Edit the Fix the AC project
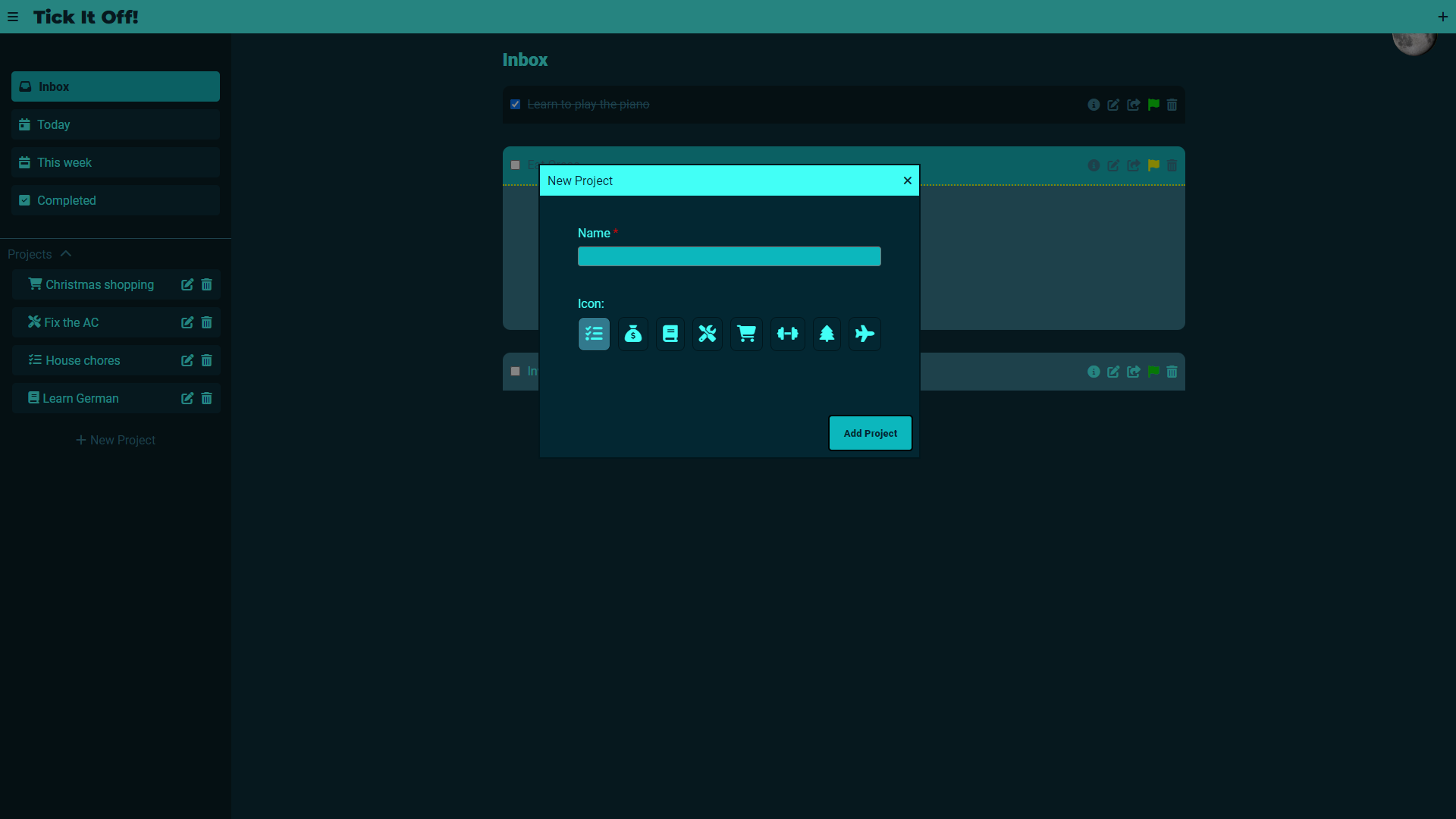This screenshot has height=819, width=1456. click(187, 322)
